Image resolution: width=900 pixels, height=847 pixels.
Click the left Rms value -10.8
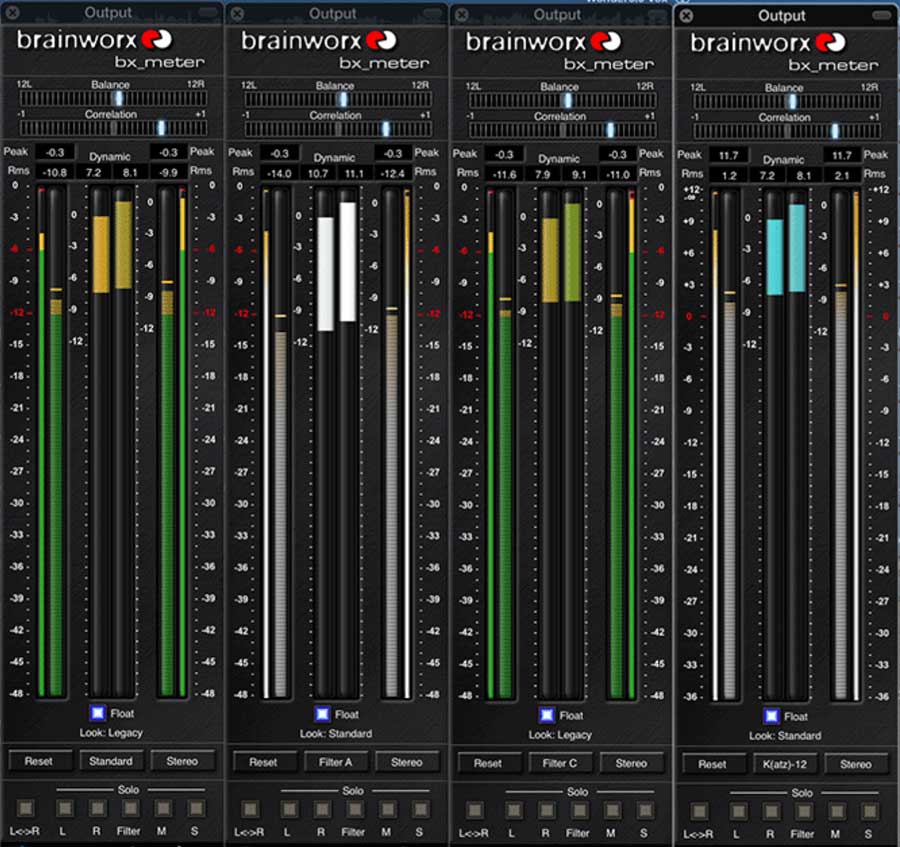pyautogui.click(x=55, y=172)
